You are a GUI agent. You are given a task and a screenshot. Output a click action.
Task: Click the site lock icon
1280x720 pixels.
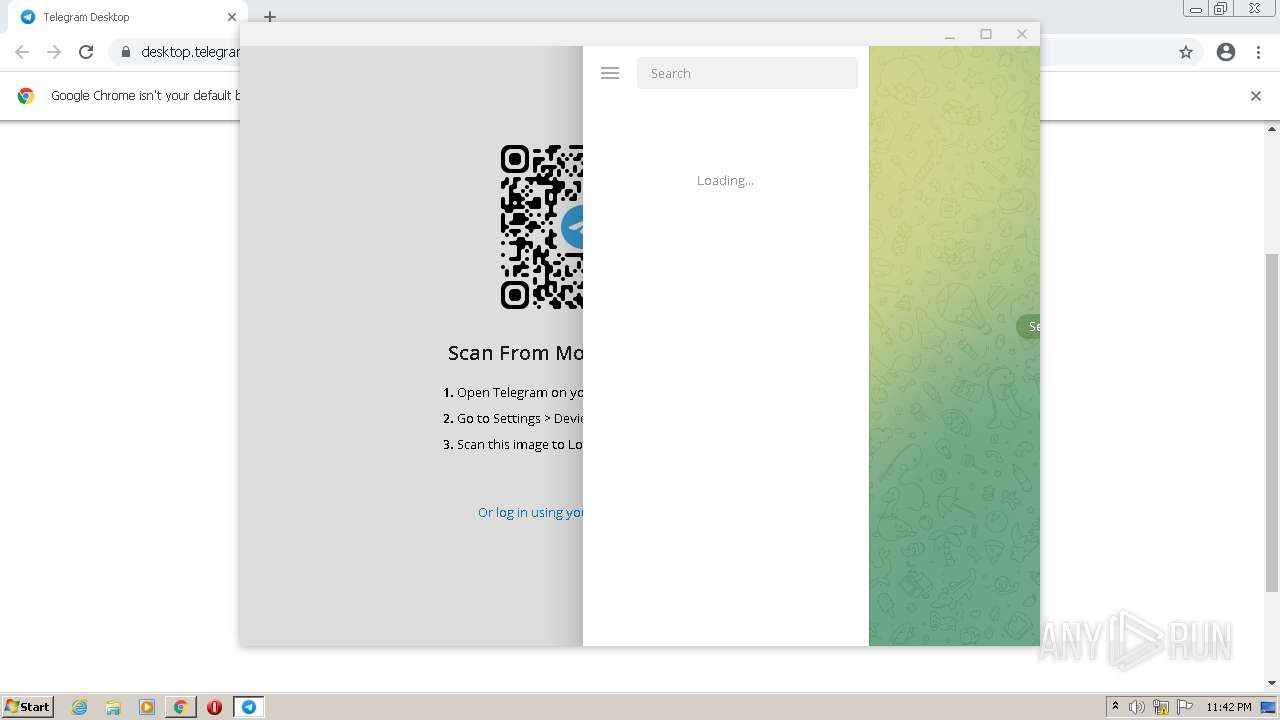pyautogui.click(x=125, y=52)
